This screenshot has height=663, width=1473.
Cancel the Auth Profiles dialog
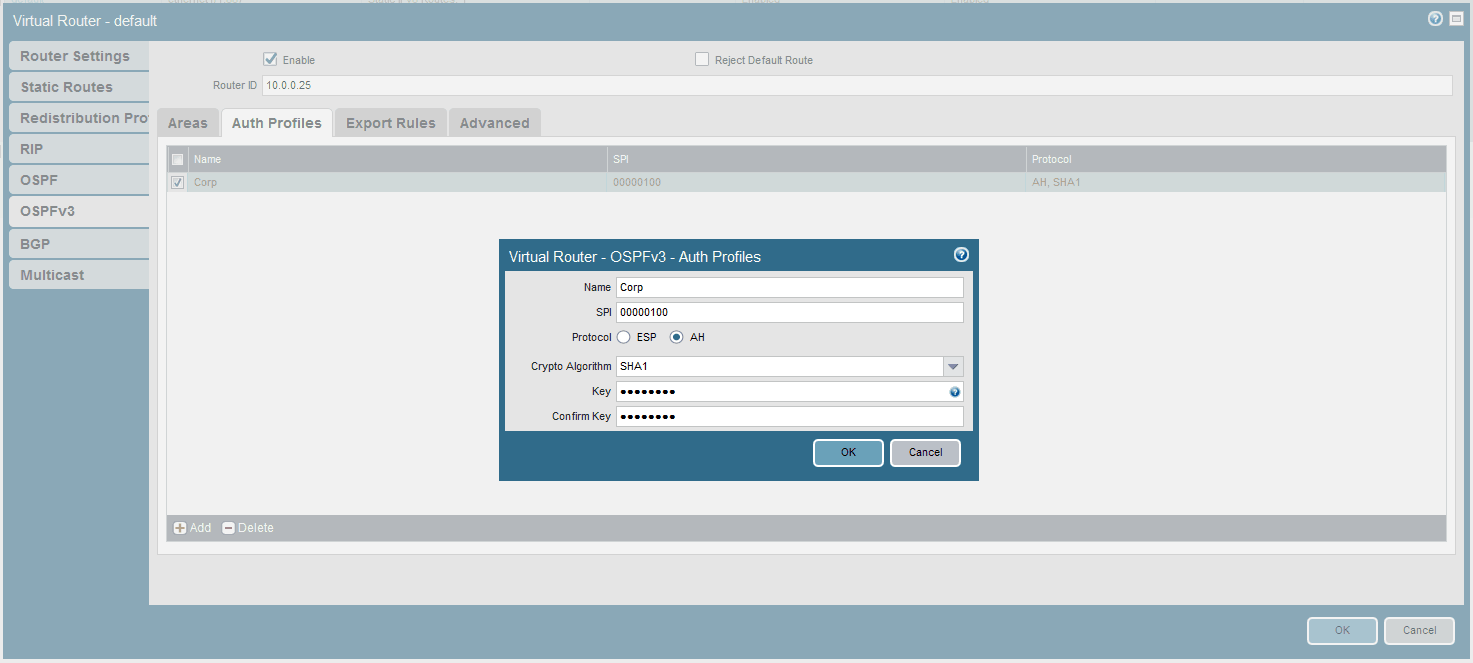tap(925, 453)
